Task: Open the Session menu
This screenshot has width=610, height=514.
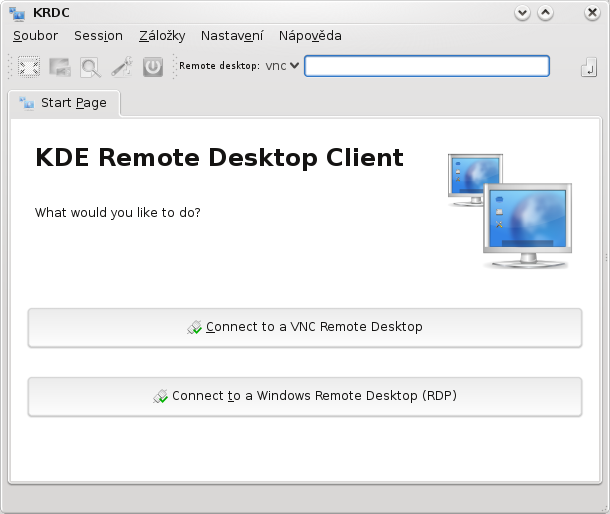Action: click(98, 36)
